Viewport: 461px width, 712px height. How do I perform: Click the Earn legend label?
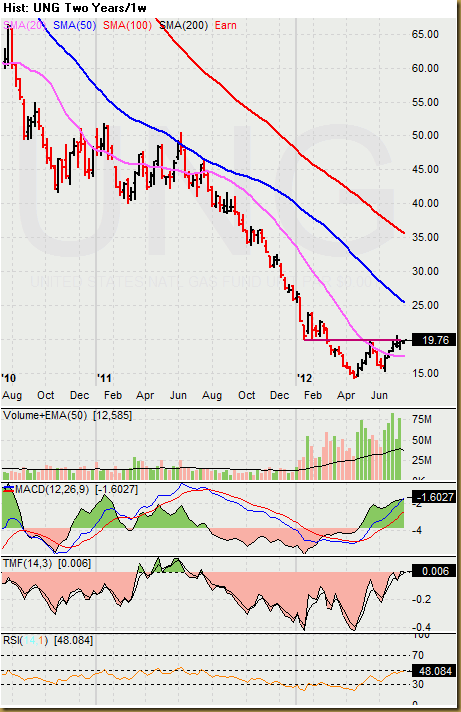226,25
